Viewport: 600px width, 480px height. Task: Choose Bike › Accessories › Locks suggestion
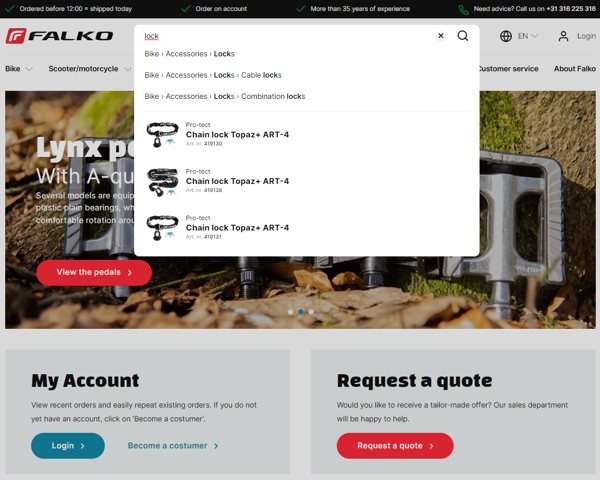[190, 54]
